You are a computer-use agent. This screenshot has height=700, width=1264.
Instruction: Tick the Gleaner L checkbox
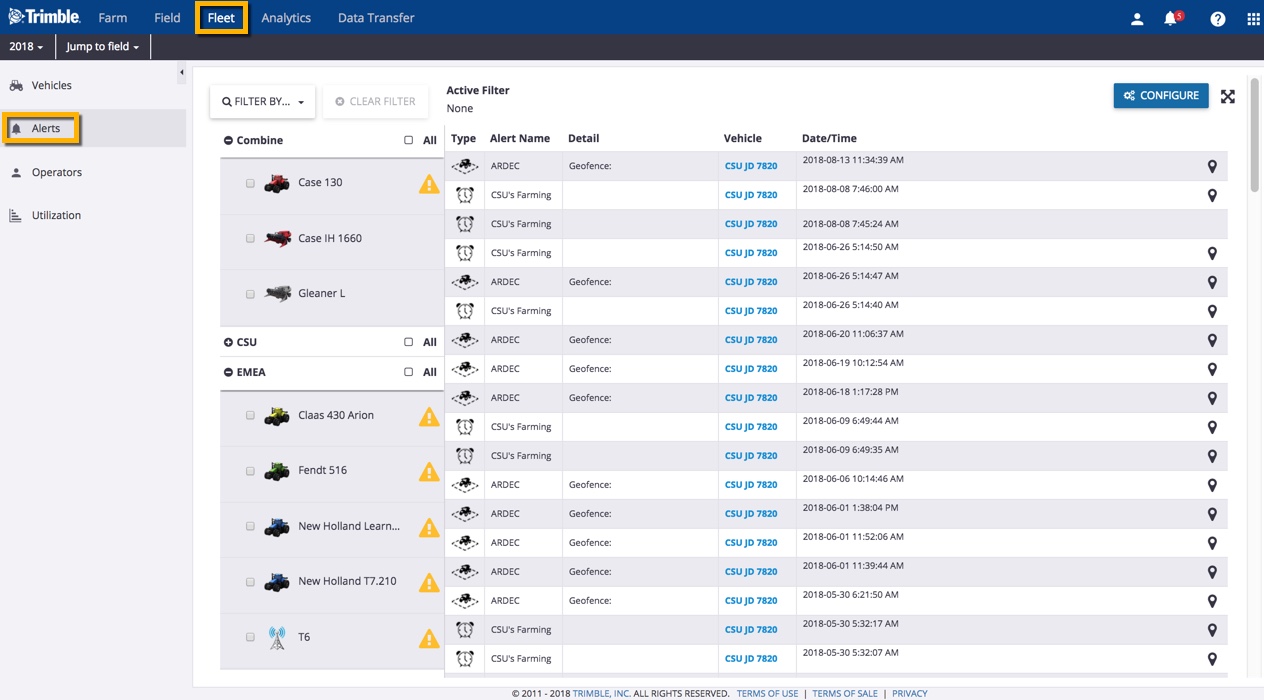click(x=250, y=295)
